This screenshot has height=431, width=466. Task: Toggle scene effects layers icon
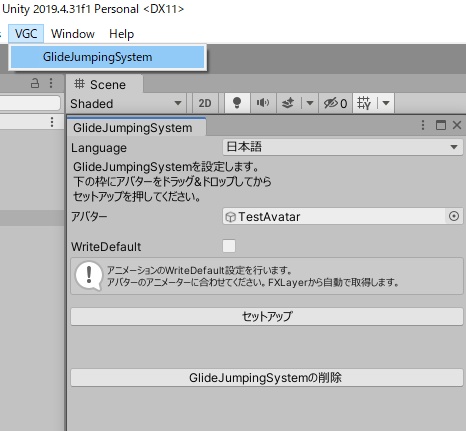point(288,103)
